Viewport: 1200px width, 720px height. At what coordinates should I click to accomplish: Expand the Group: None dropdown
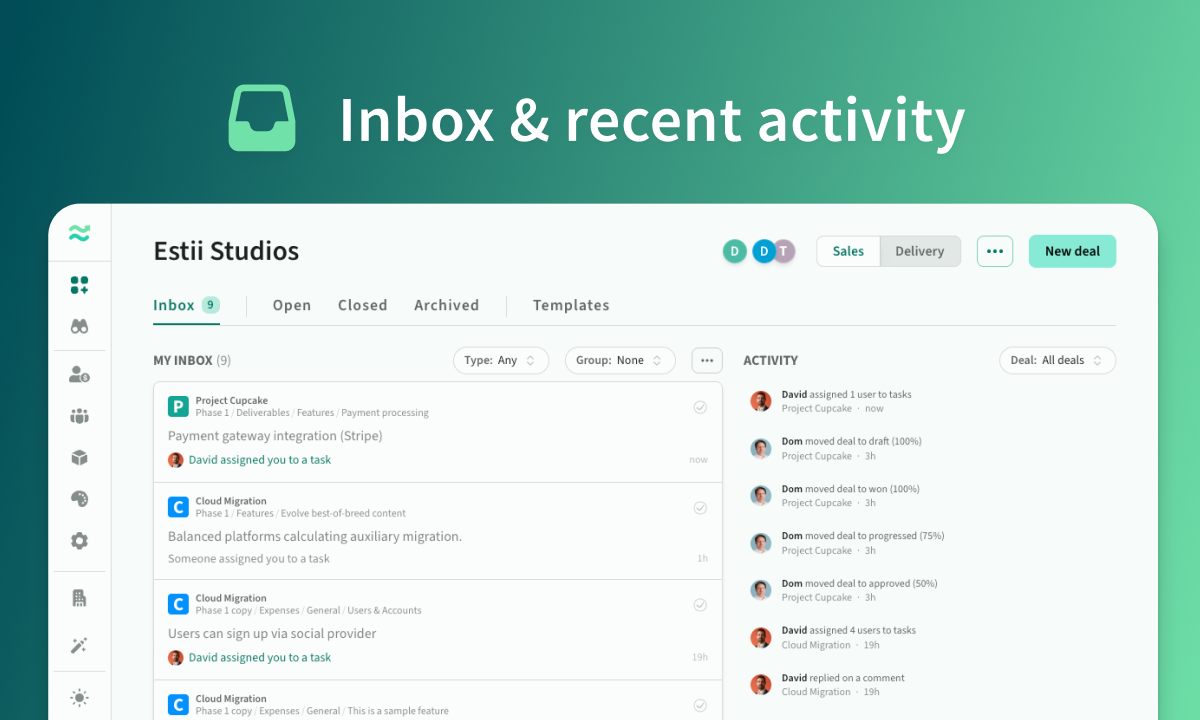(619, 360)
